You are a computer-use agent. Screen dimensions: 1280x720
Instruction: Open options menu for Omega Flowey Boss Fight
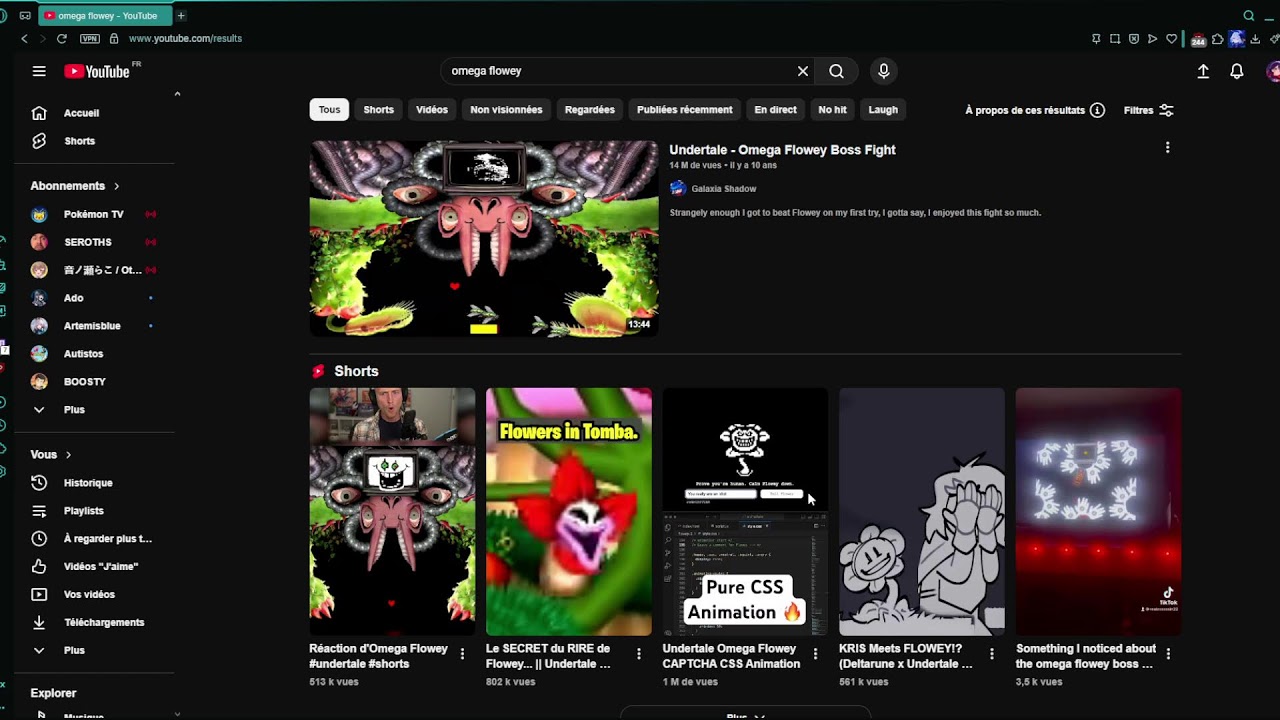click(x=1167, y=148)
